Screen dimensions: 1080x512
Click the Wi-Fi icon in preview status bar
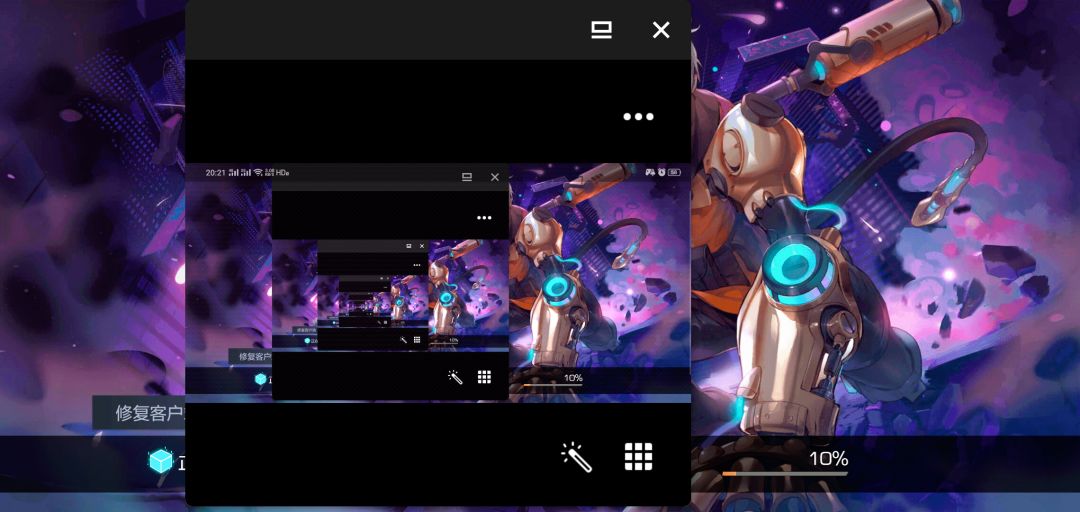258,172
